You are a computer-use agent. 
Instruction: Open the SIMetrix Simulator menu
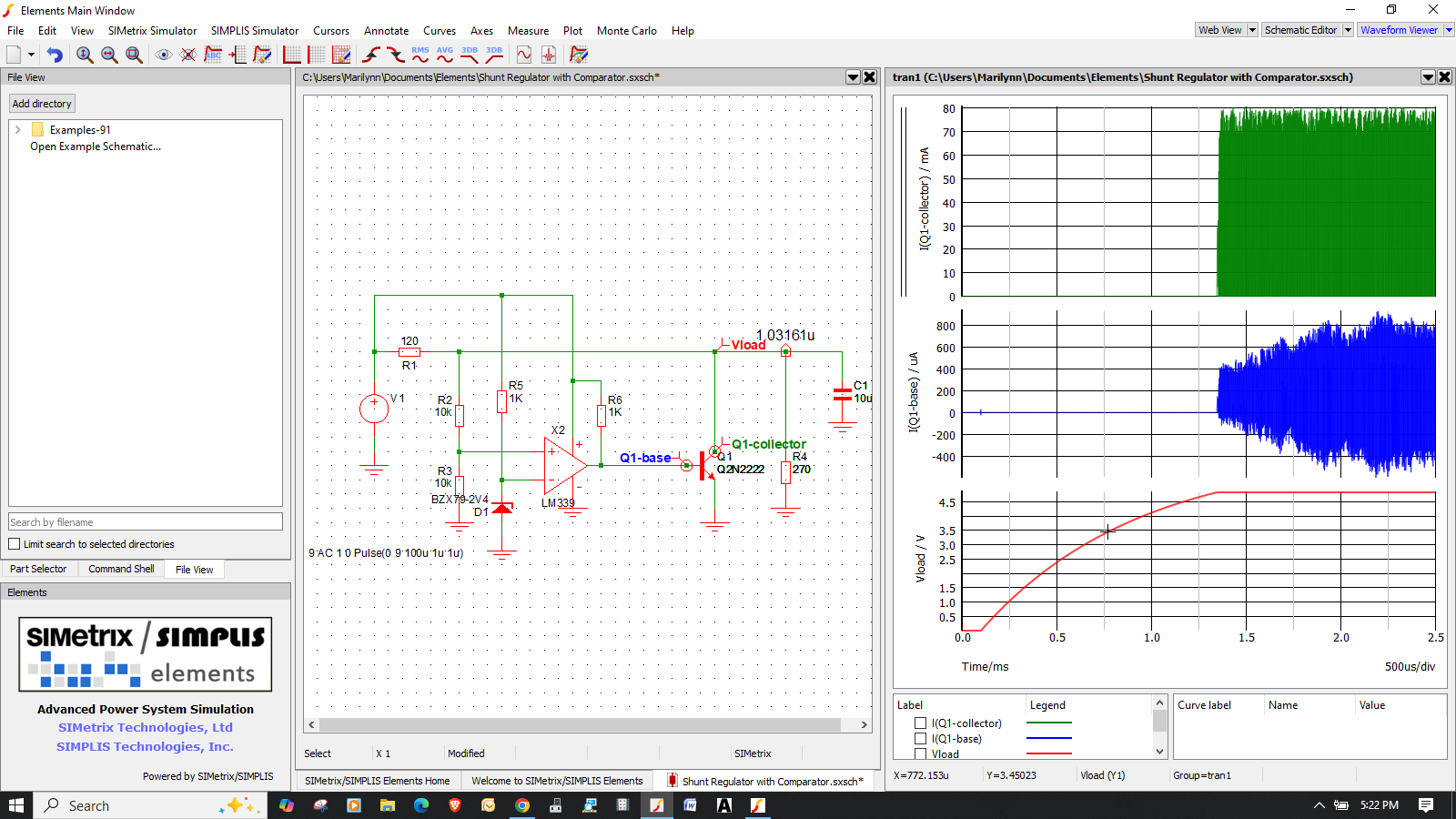[x=152, y=31]
